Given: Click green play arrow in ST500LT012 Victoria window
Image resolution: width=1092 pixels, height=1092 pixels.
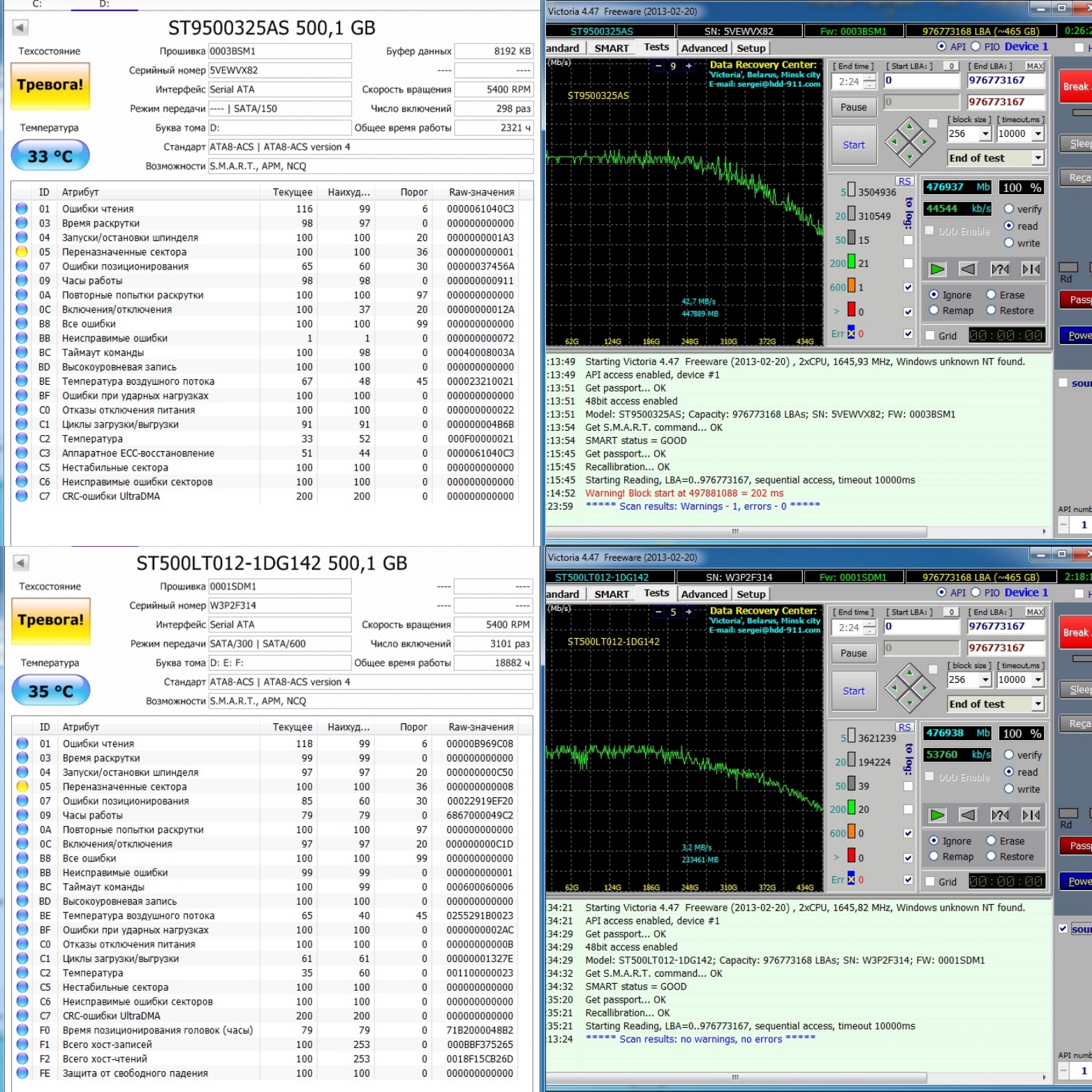Looking at the screenshot, I should 937,815.
